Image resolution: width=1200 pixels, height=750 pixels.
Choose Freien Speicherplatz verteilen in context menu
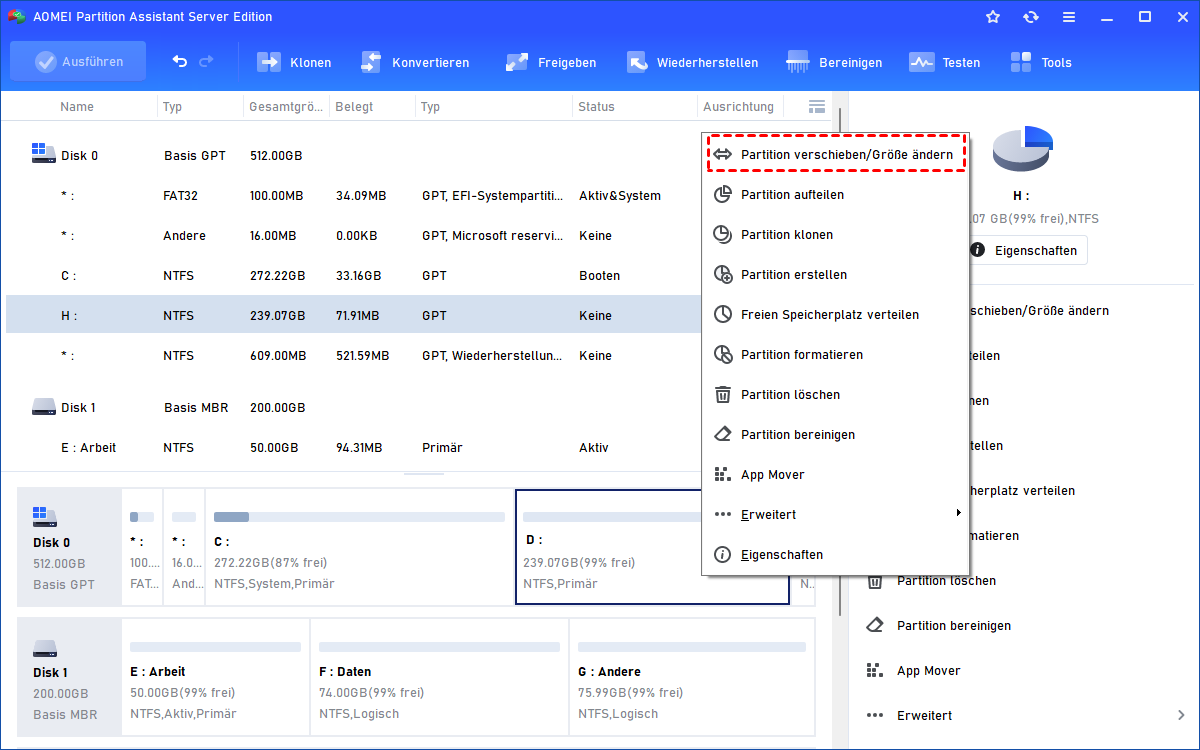coord(836,314)
